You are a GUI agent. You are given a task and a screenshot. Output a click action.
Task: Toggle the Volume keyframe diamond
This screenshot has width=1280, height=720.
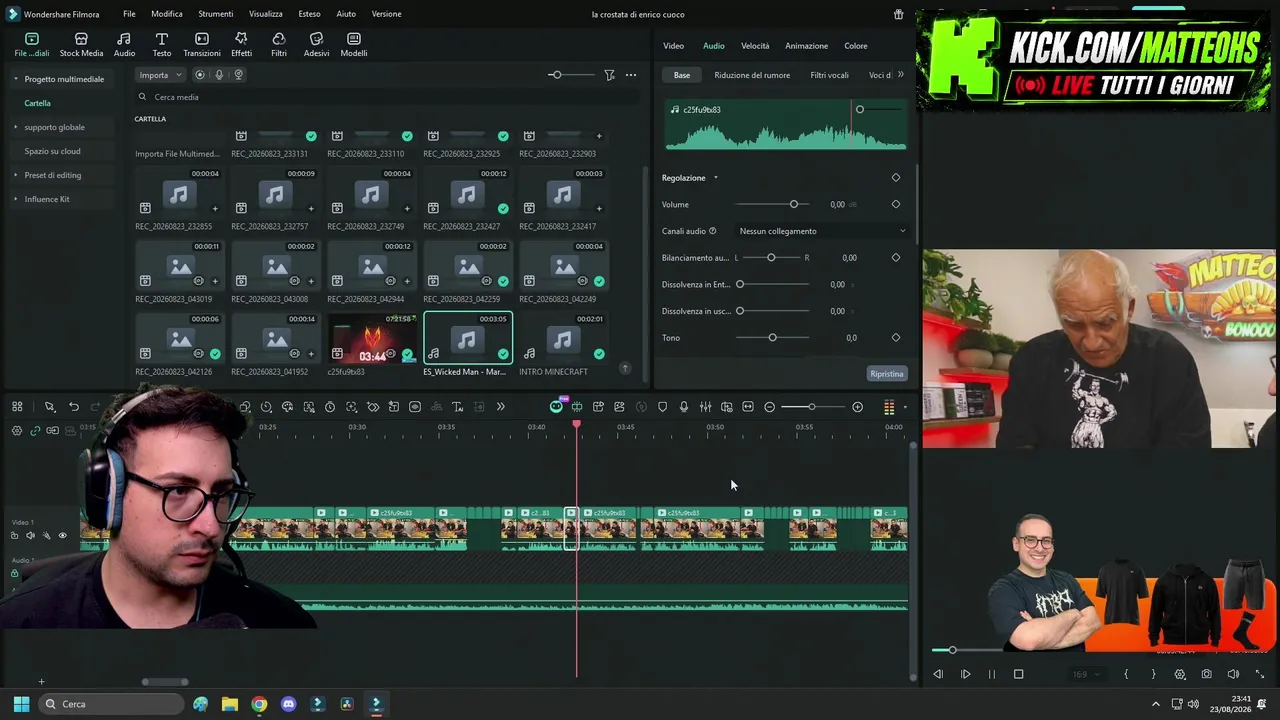tap(896, 204)
